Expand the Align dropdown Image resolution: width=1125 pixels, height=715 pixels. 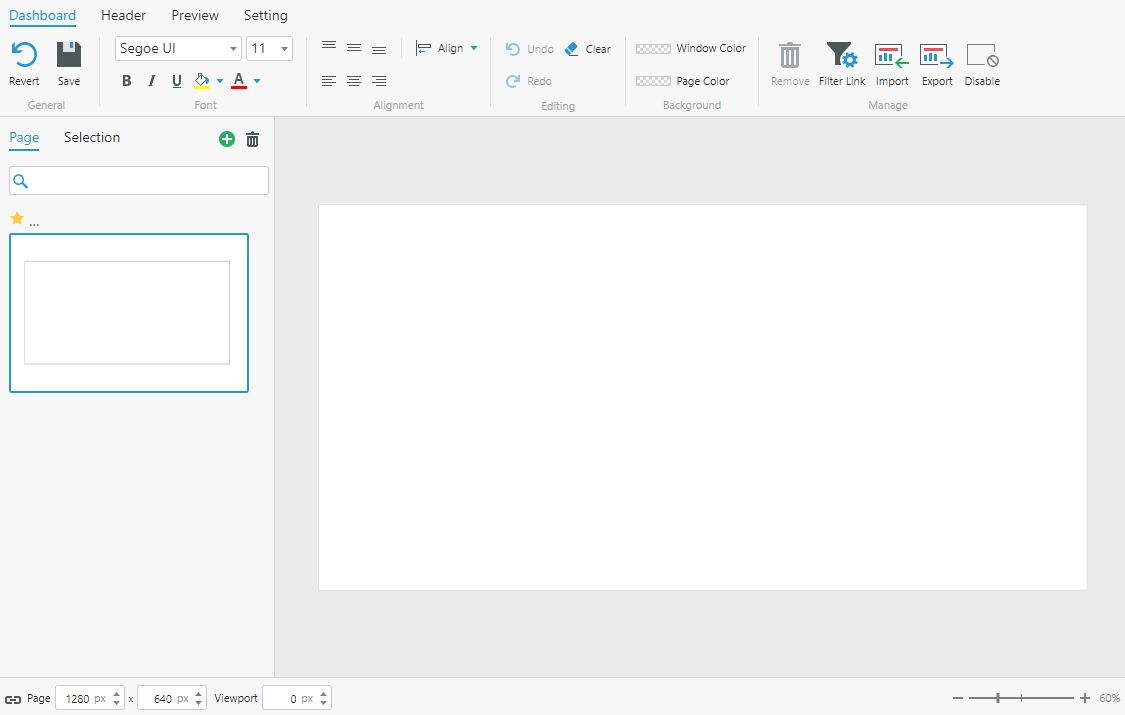[x=446, y=48]
